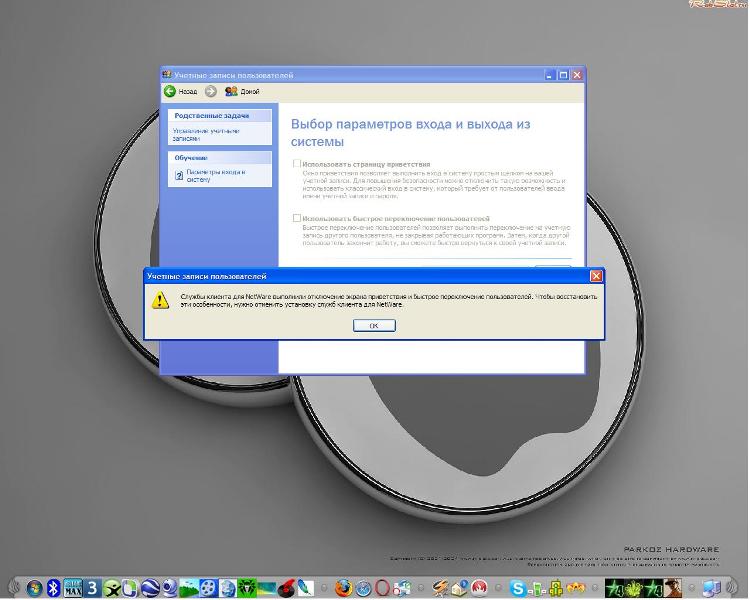The height and width of the screenshot is (600, 750).
Task: Click the green messenger figure dock icon
Action: pyautogui.click(x=537, y=589)
